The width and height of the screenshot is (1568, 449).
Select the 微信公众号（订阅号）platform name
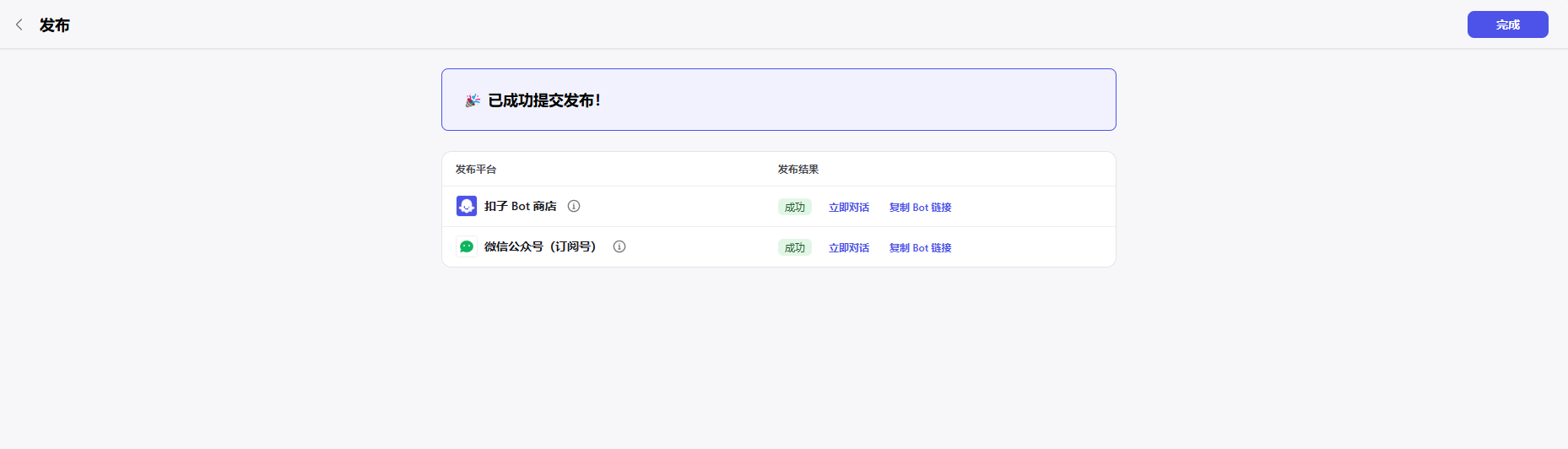click(x=540, y=246)
